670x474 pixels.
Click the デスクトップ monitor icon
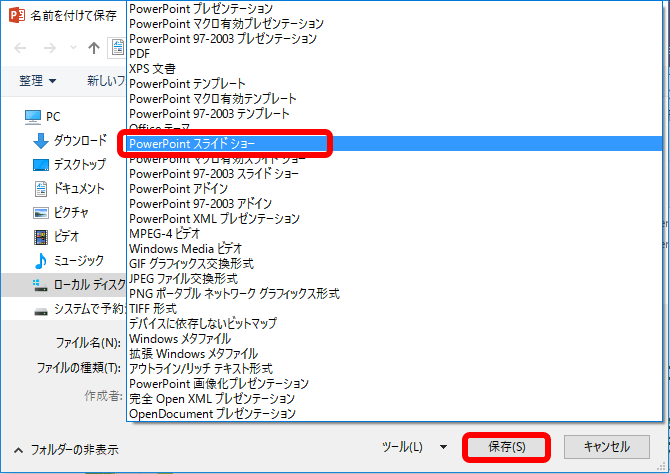click(41, 165)
